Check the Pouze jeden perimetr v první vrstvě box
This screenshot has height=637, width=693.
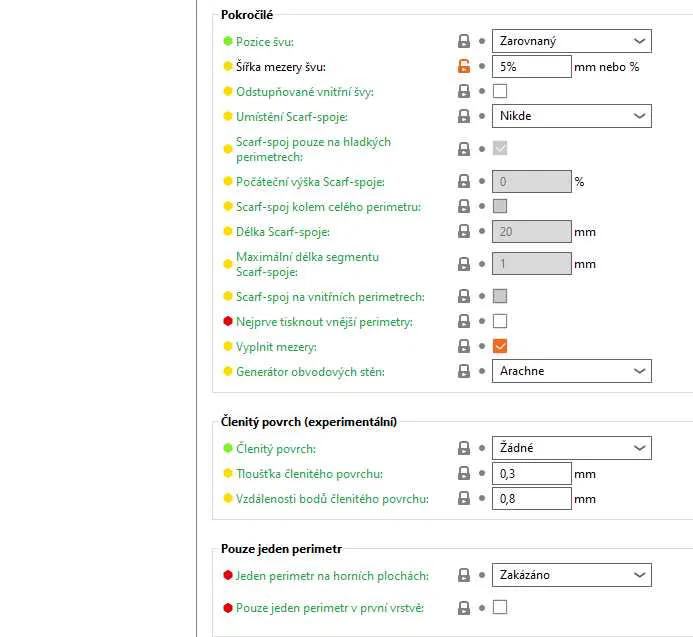coord(500,607)
